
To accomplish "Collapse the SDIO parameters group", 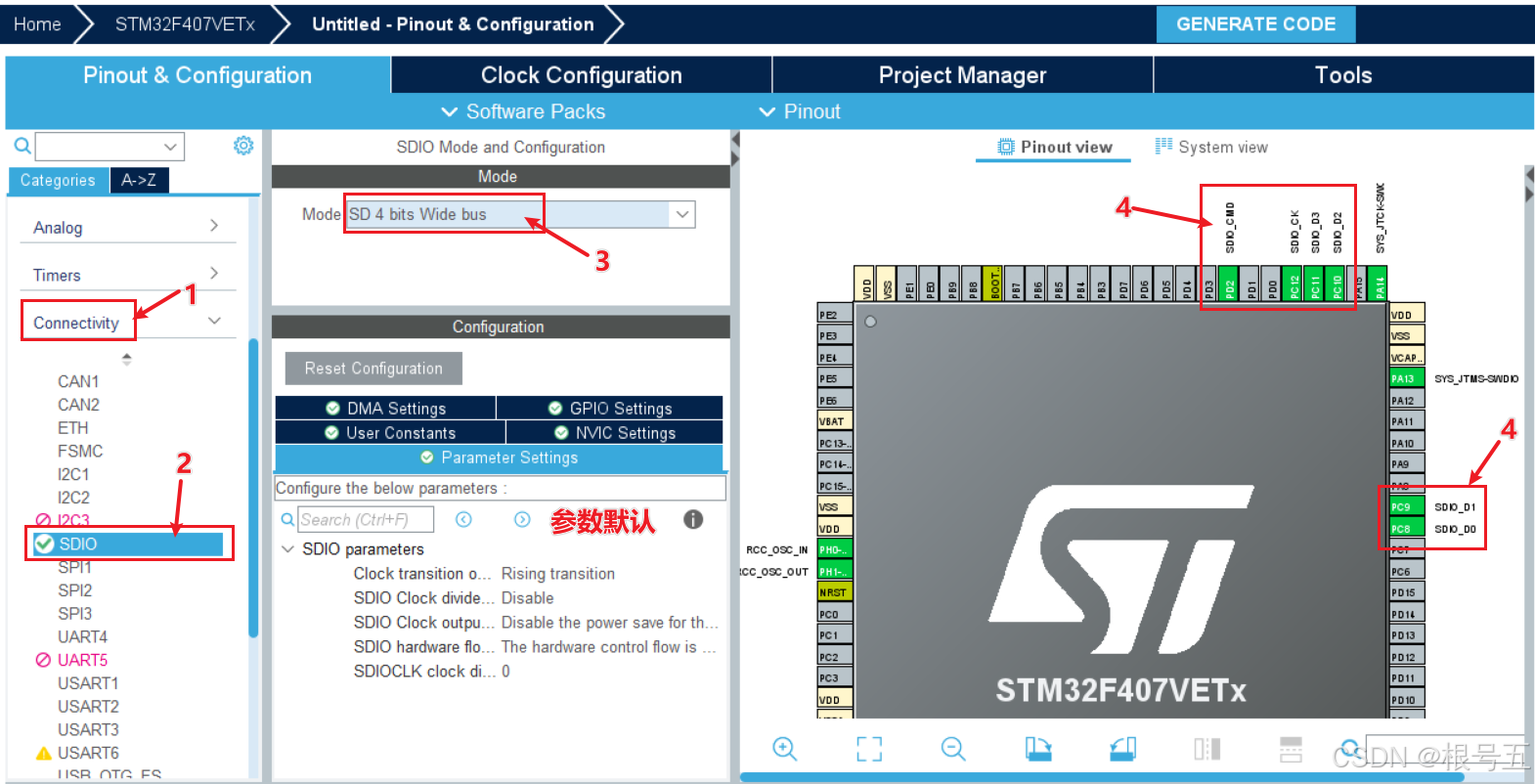I will coord(287,549).
